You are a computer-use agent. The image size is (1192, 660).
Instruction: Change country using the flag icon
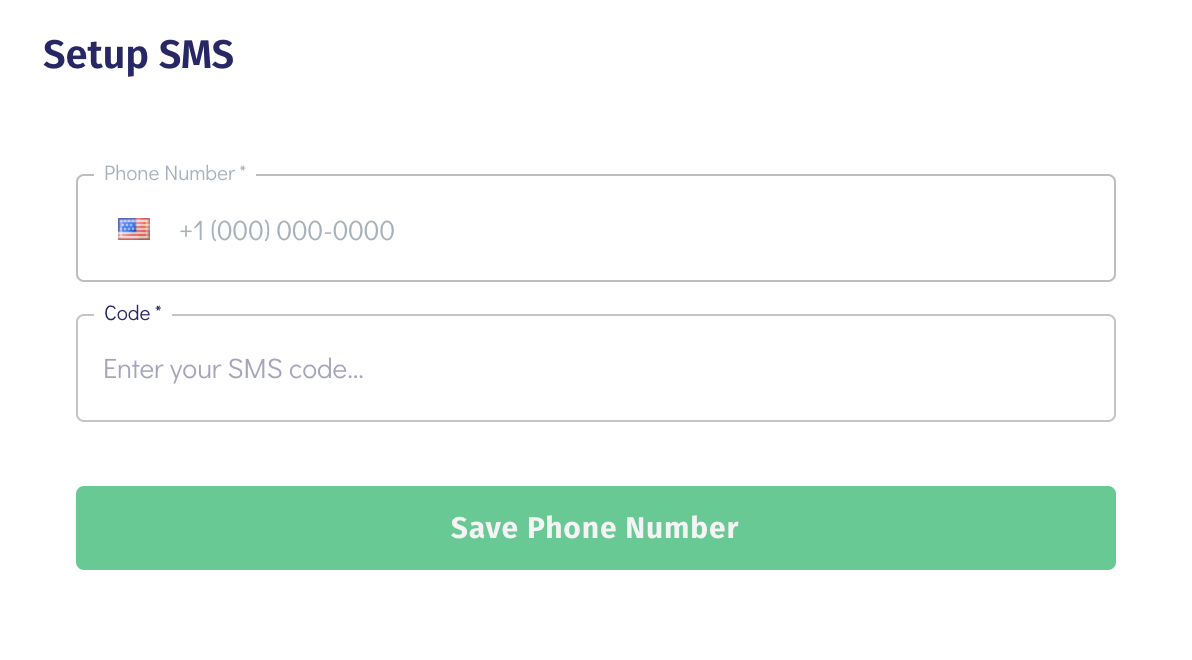coord(134,230)
